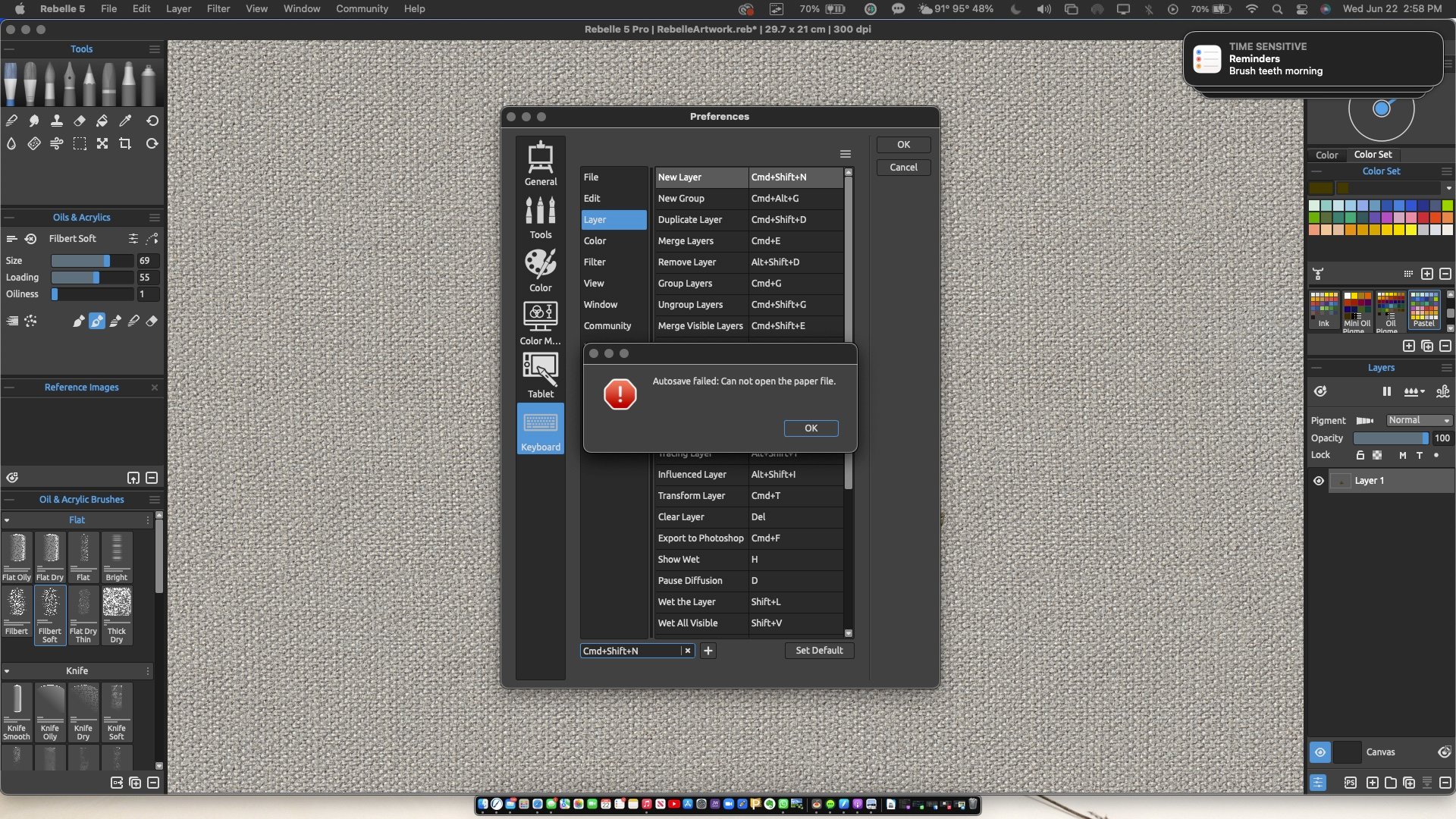Toggle Layer 1 visibility eye
The width and height of the screenshot is (1456, 819).
[x=1319, y=481]
